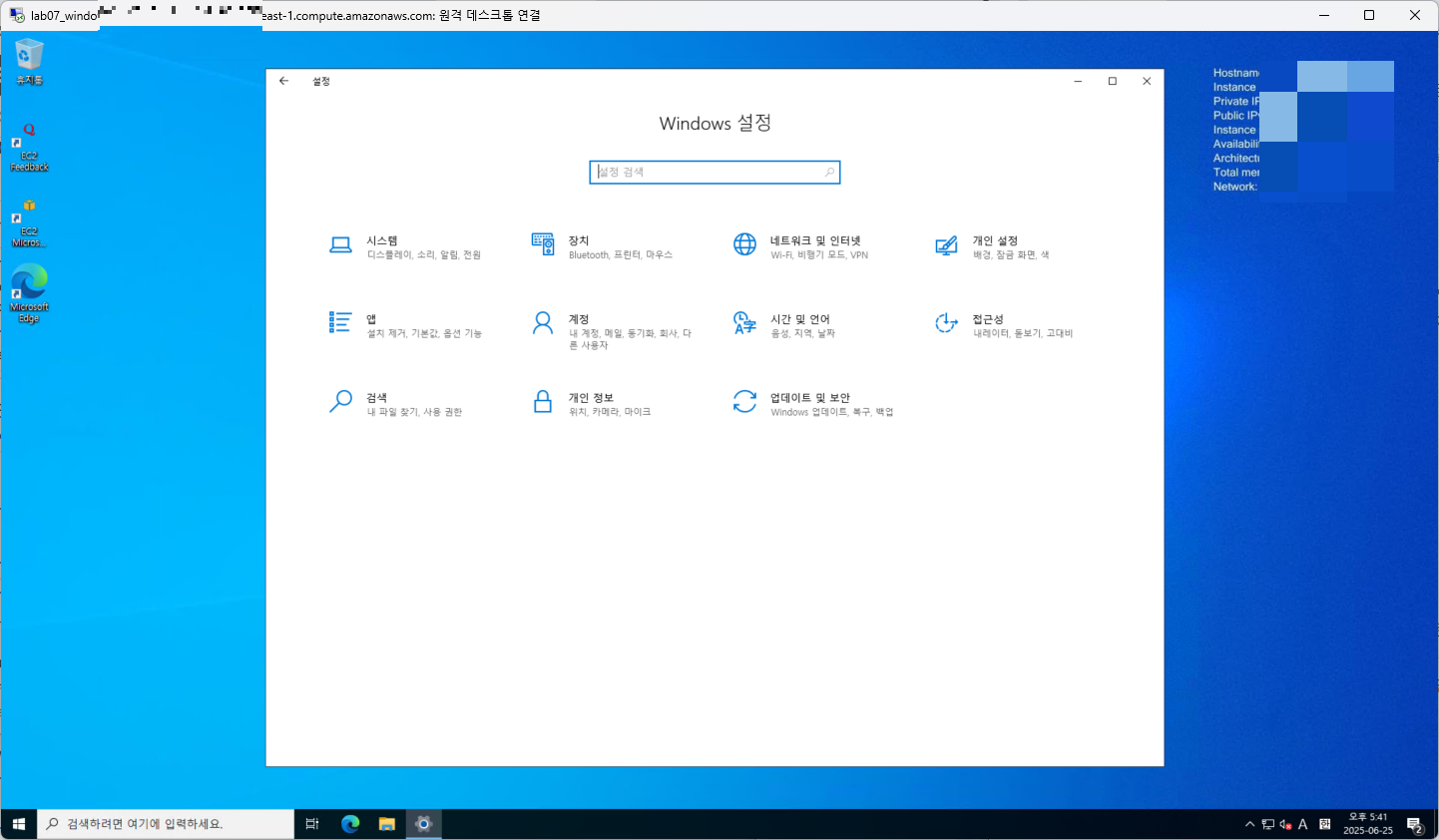
Task: Open the Windows Start button
Action: pyautogui.click(x=18, y=824)
